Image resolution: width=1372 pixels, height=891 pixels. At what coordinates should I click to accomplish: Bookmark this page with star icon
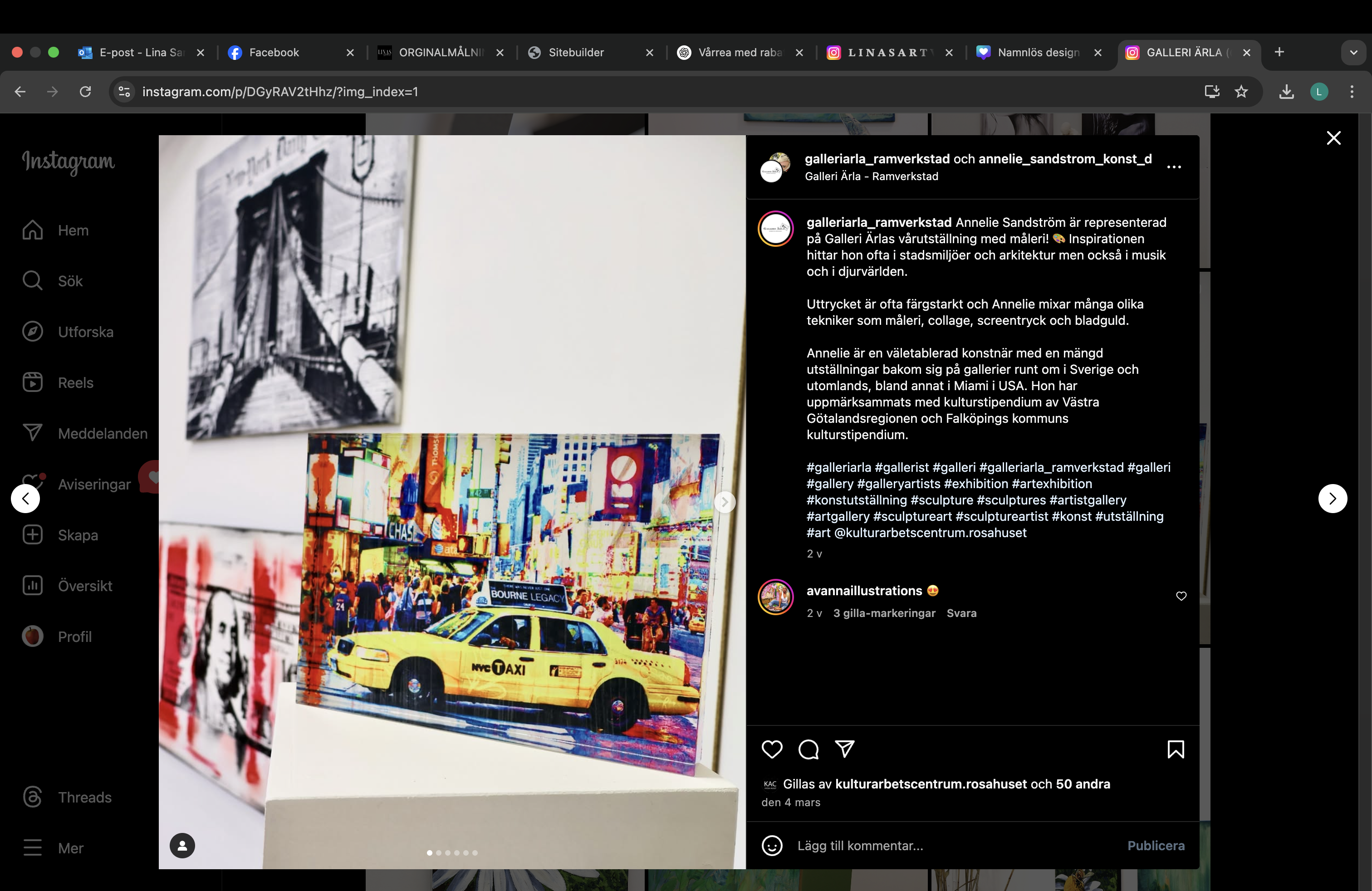(x=1241, y=92)
